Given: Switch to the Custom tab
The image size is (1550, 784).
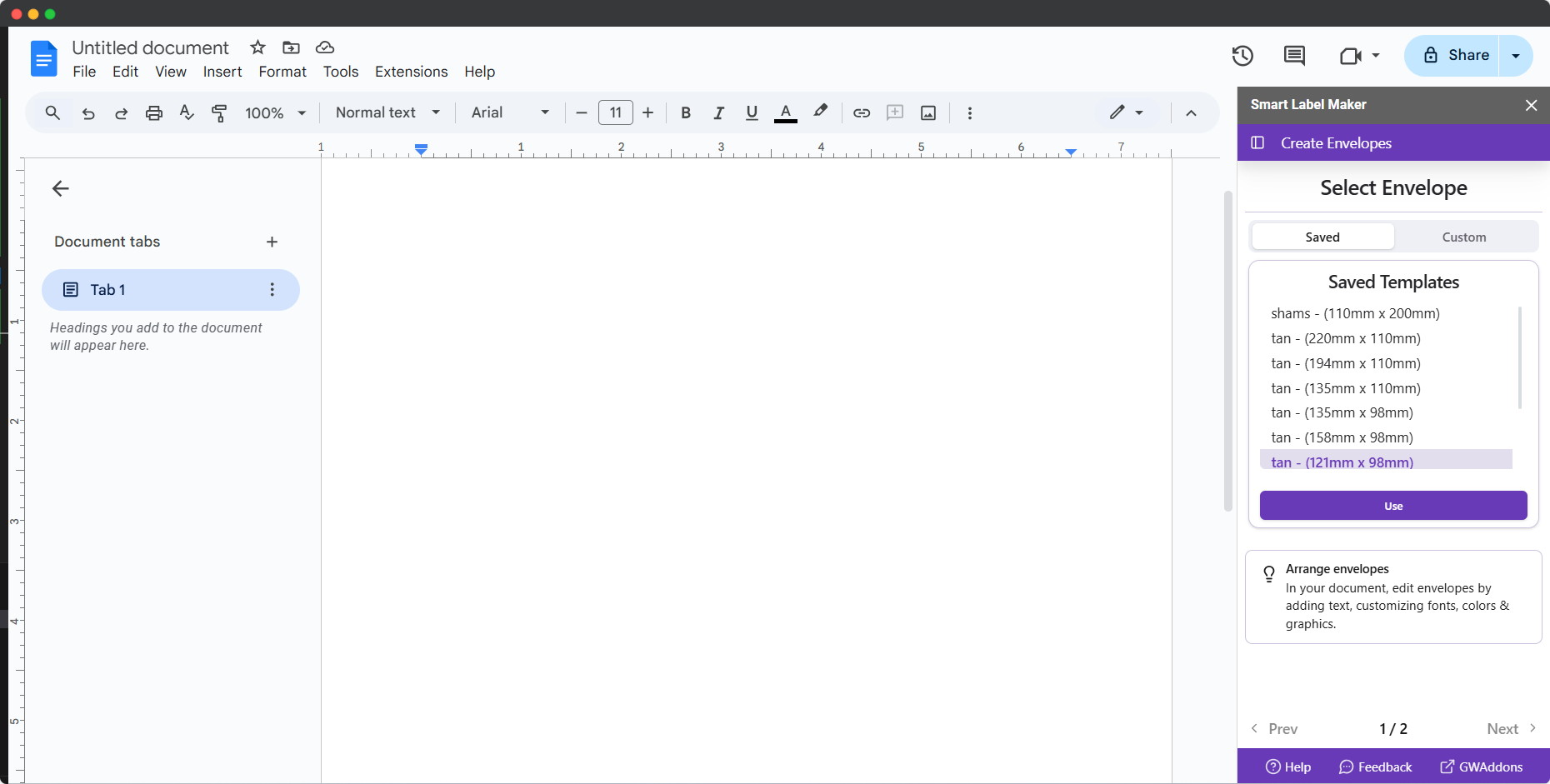Looking at the screenshot, I should pyautogui.click(x=1464, y=237).
